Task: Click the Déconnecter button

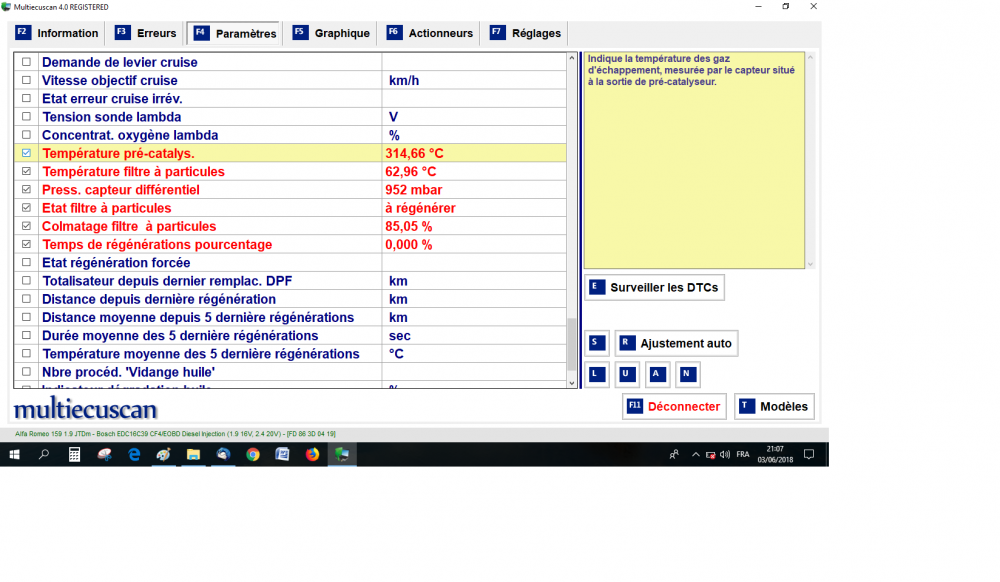Action: pos(674,407)
